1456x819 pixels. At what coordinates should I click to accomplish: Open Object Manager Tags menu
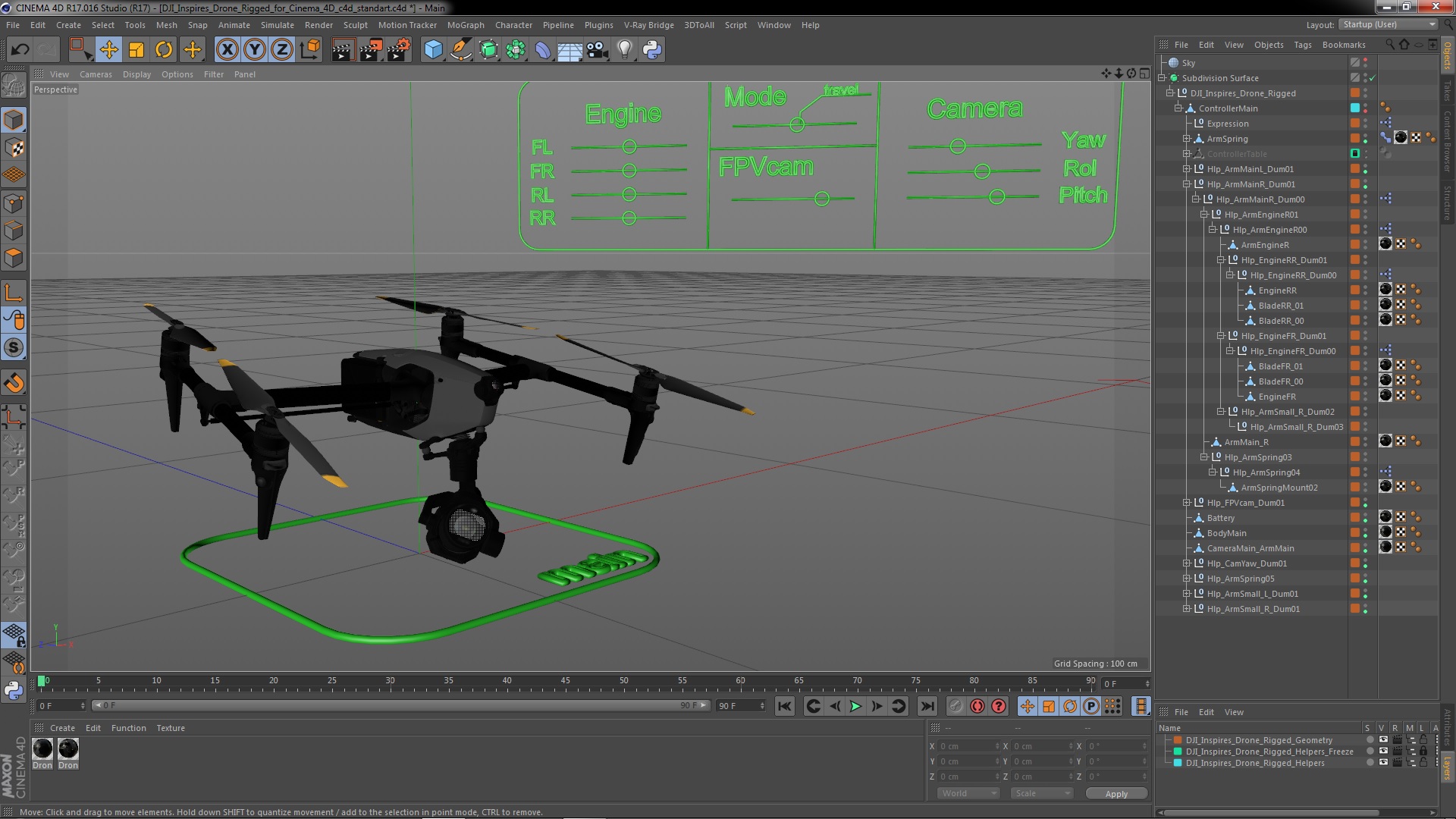pyautogui.click(x=1302, y=45)
